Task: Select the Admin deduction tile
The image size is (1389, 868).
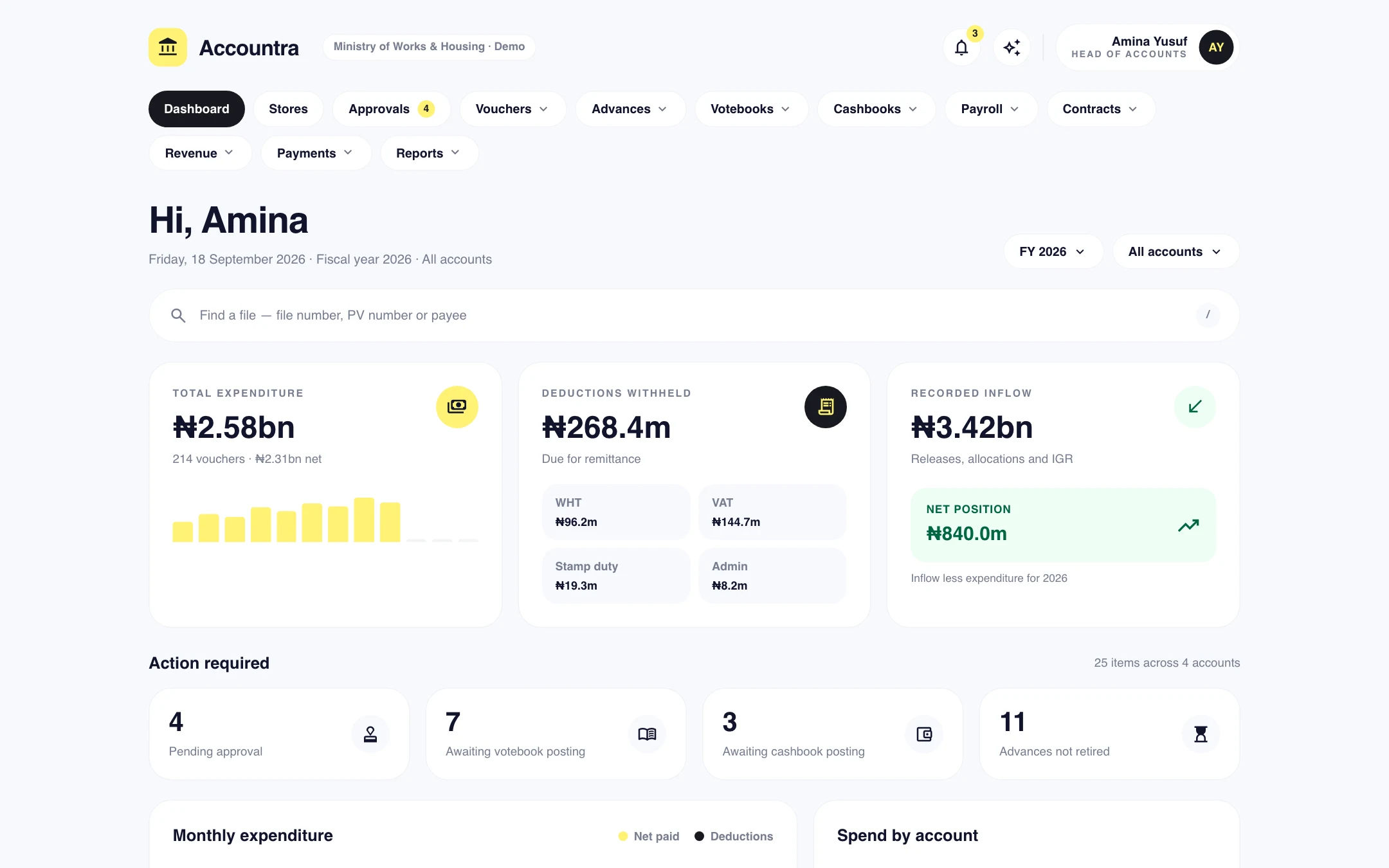Action: coord(772,576)
